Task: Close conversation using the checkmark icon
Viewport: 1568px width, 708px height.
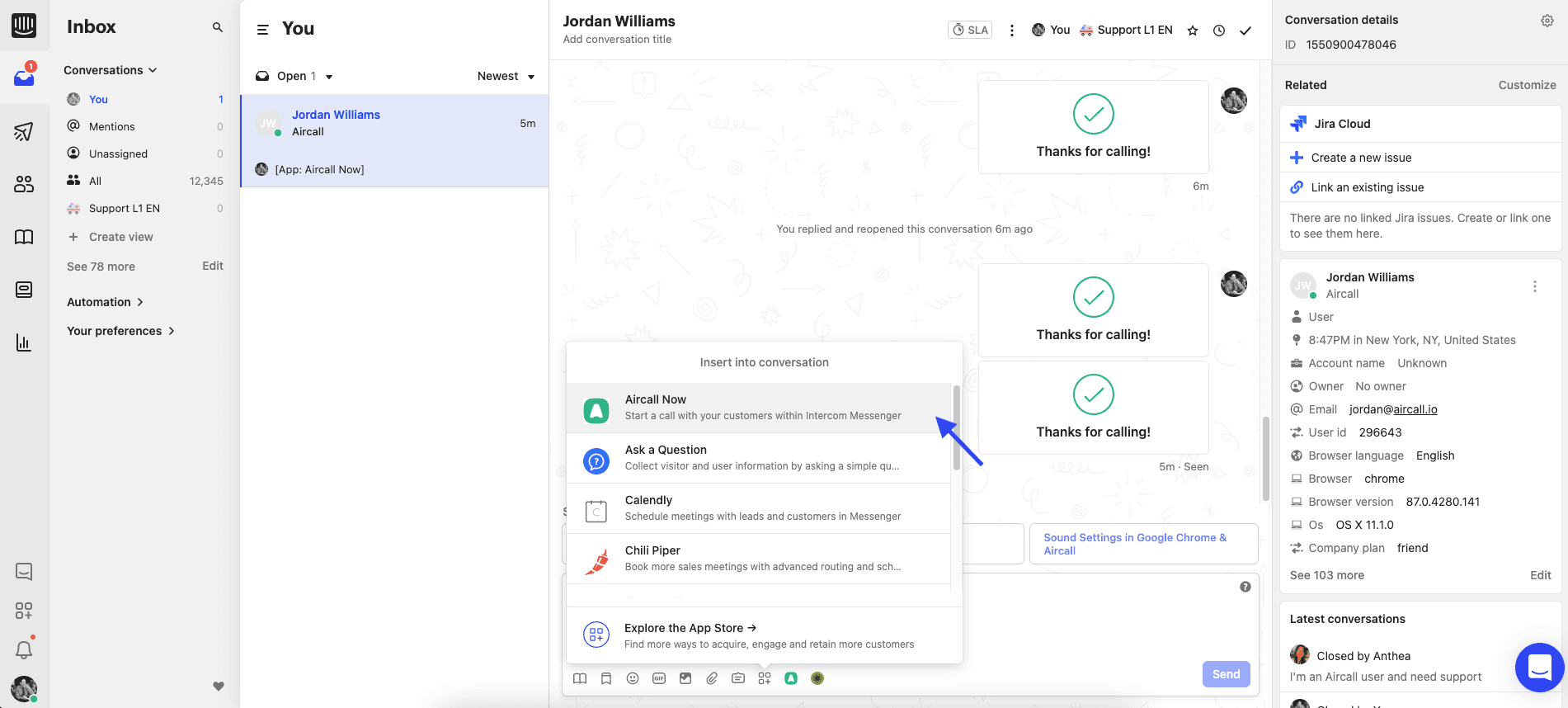Action: 1245,31
